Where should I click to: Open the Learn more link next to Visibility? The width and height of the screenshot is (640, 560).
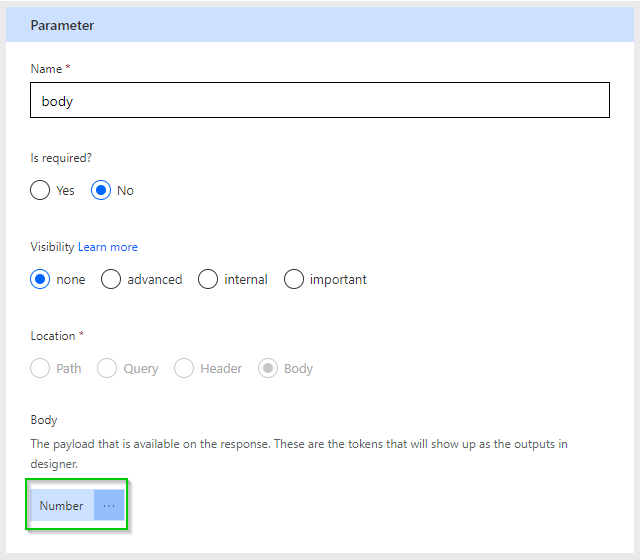pos(108,247)
